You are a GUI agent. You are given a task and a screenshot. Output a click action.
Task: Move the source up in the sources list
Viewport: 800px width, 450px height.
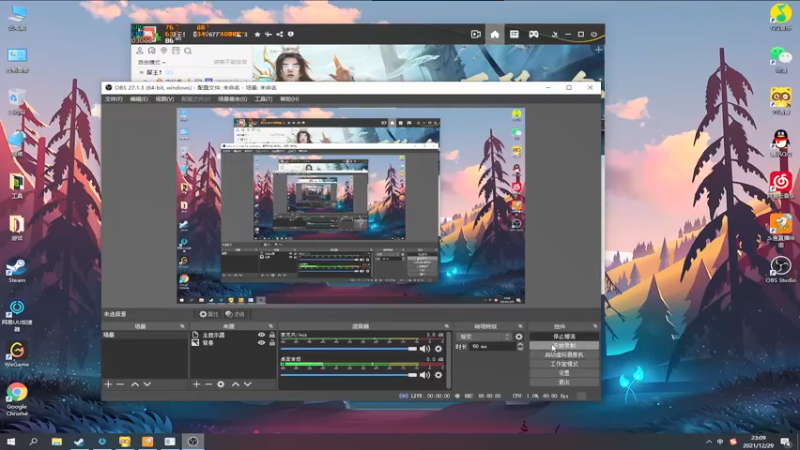[x=235, y=384]
